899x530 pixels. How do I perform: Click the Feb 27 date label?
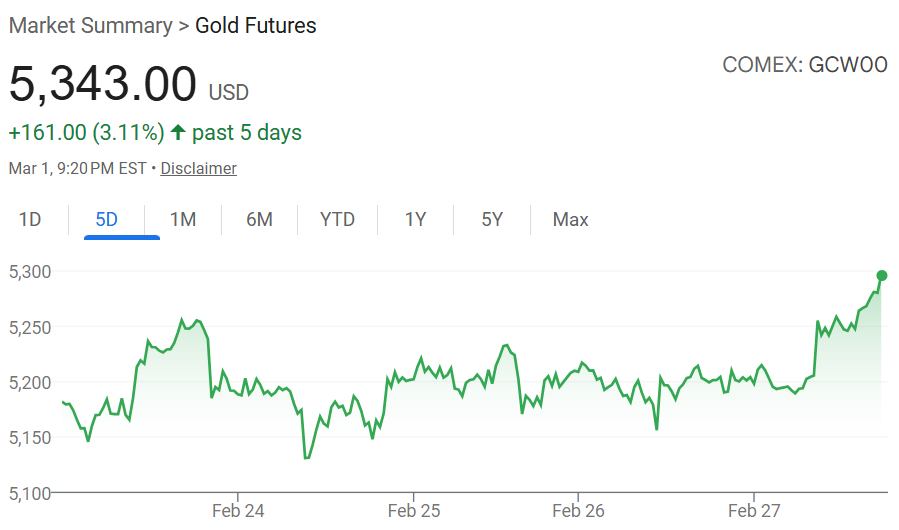(x=754, y=511)
